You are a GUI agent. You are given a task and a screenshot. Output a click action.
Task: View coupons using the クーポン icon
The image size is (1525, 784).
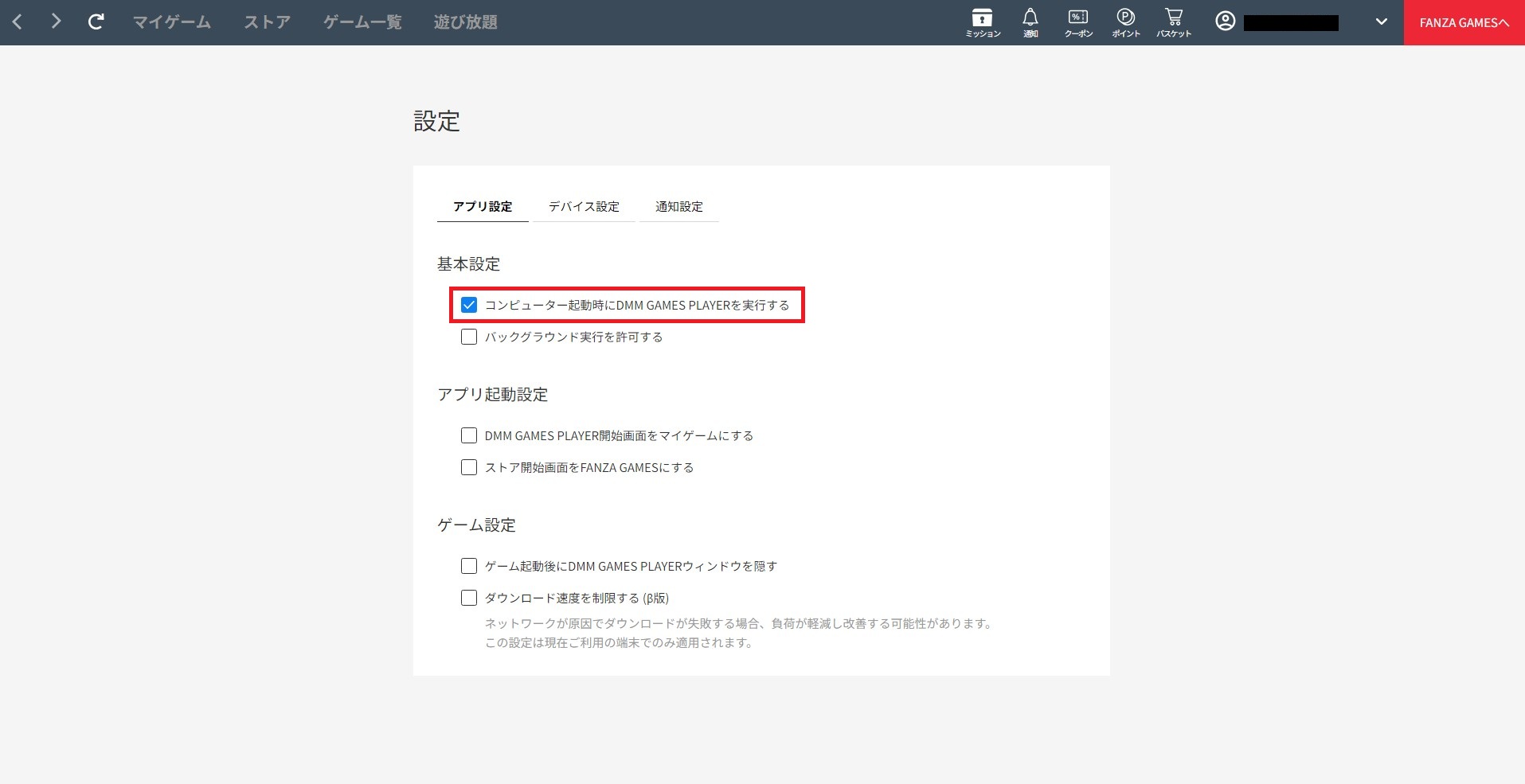point(1077,21)
